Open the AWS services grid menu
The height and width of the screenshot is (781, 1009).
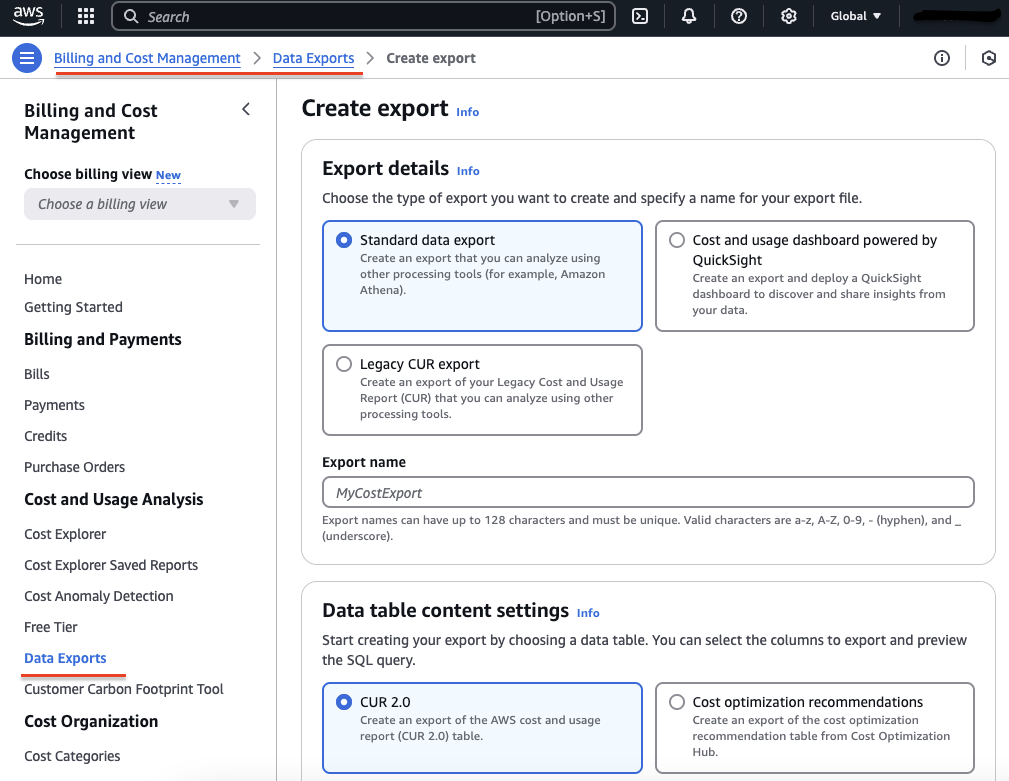coord(85,16)
